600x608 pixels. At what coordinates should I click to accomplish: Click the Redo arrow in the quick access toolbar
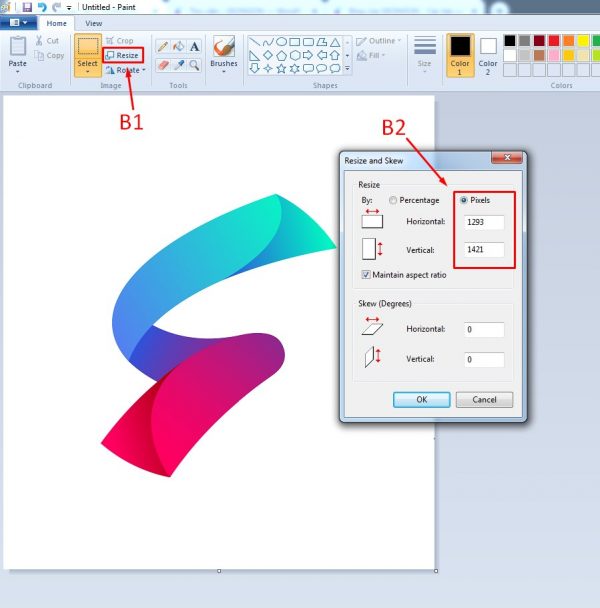tap(57, 7)
